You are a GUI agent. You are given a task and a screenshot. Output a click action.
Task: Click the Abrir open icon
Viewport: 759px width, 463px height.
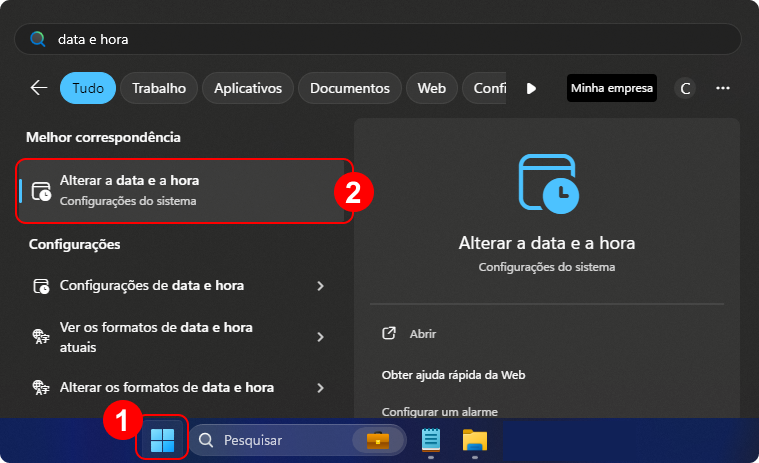389,333
